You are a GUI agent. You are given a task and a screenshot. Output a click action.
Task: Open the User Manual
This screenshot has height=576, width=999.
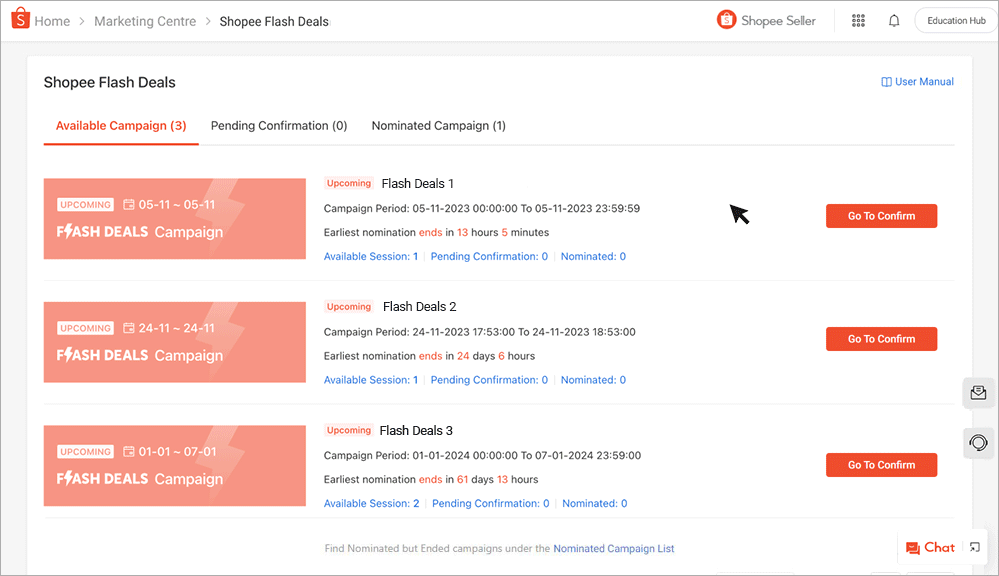click(917, 81)
